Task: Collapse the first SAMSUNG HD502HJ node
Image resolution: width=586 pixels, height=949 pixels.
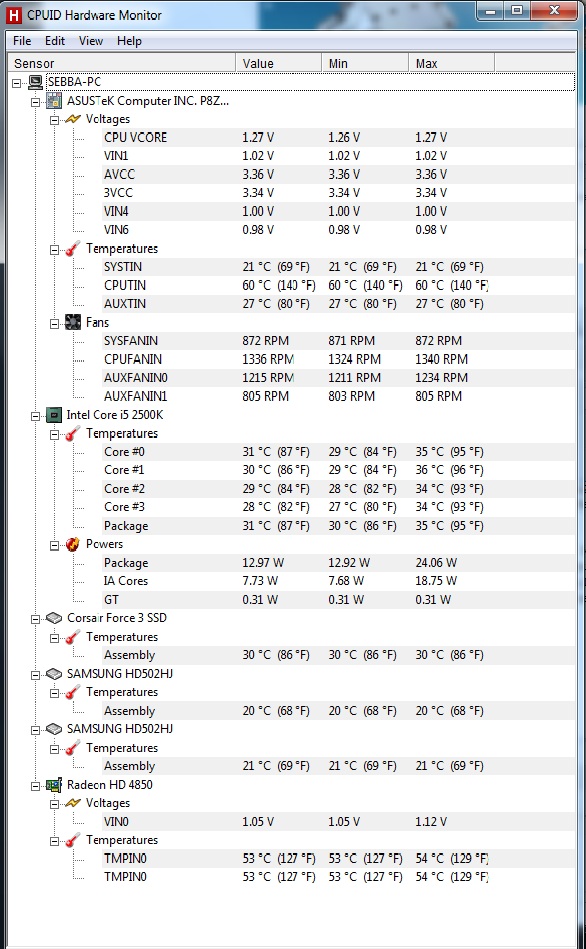Action: click(36, 674)
